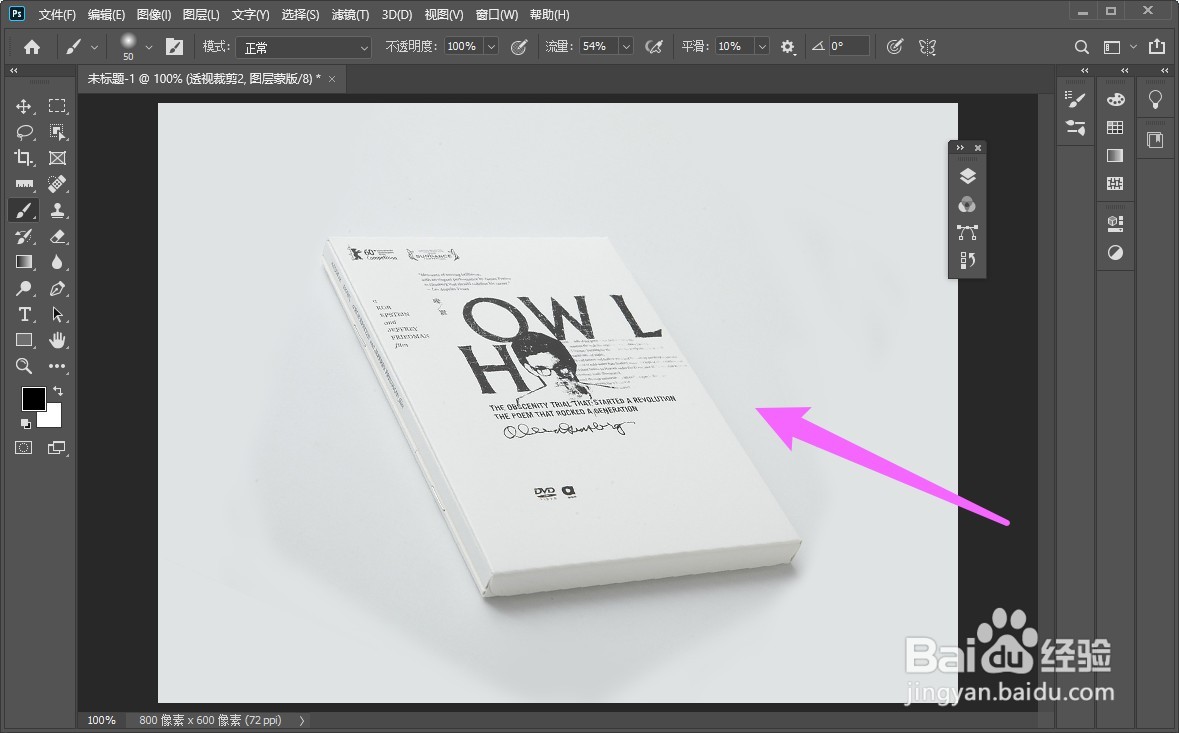Select the Path Selection tool

57,314
